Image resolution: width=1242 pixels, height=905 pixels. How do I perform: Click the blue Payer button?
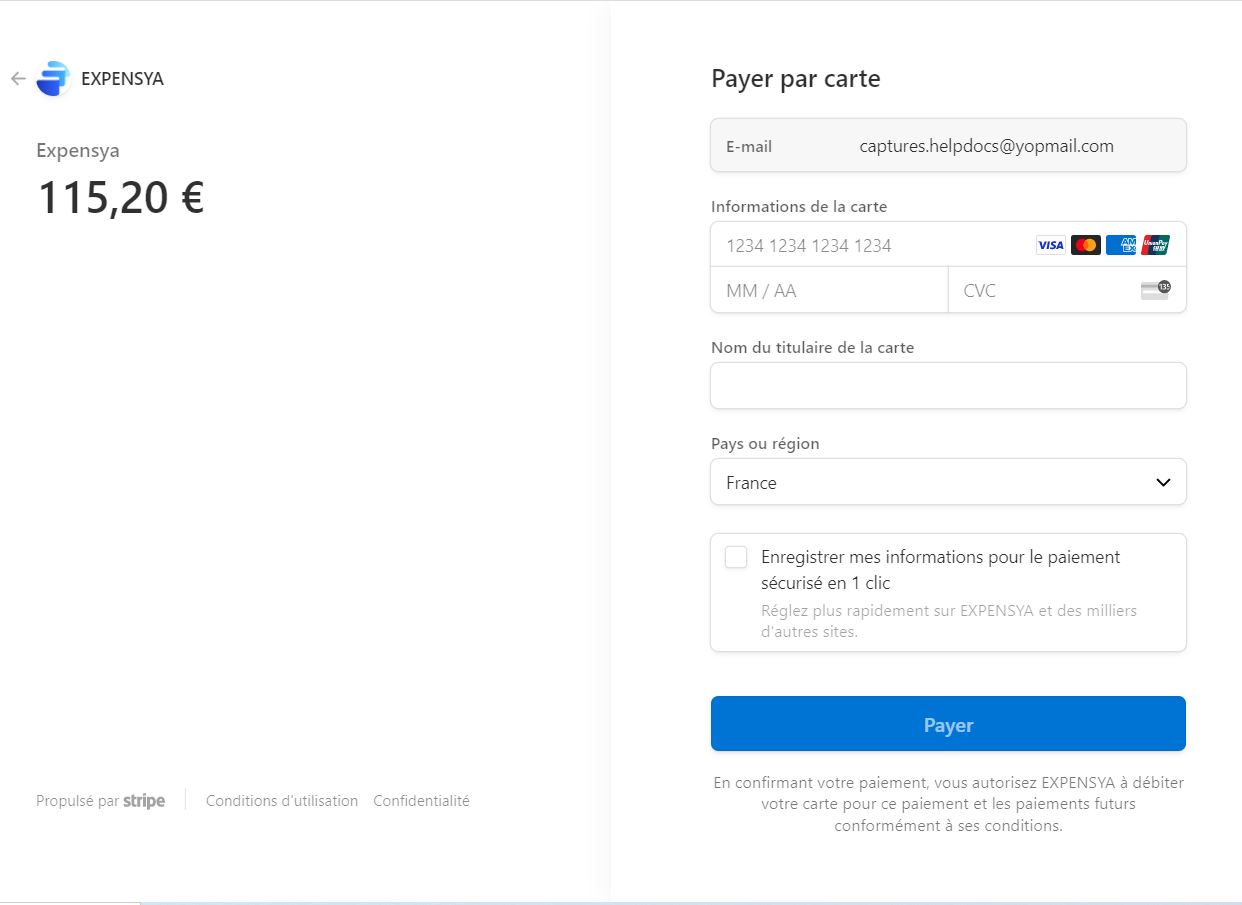point(948,724)
